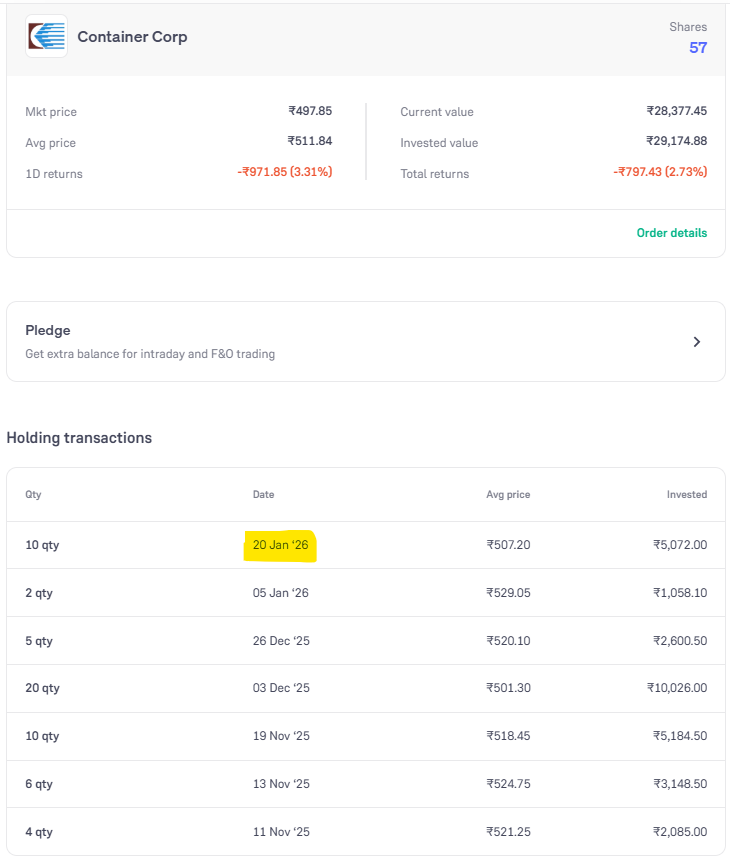Click the 2 qty cell
This screenshot has height=861, width=730.
pos(39,593)
